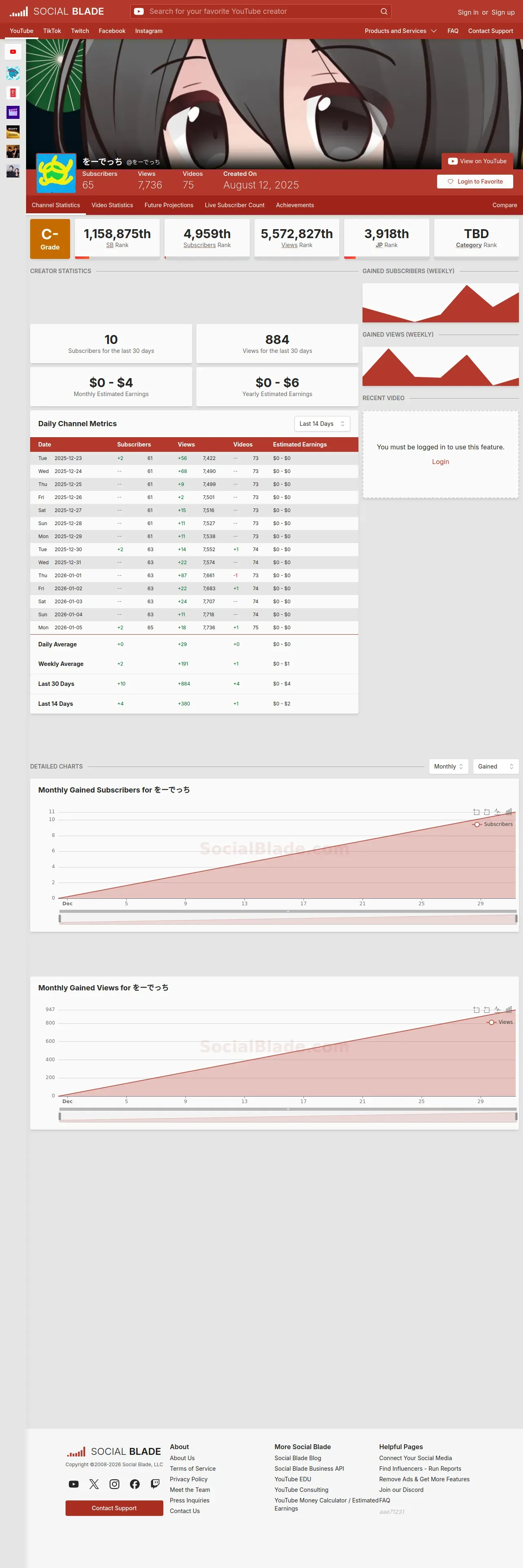
Task: Click the View on YouTube button
Action: [477, 161]
